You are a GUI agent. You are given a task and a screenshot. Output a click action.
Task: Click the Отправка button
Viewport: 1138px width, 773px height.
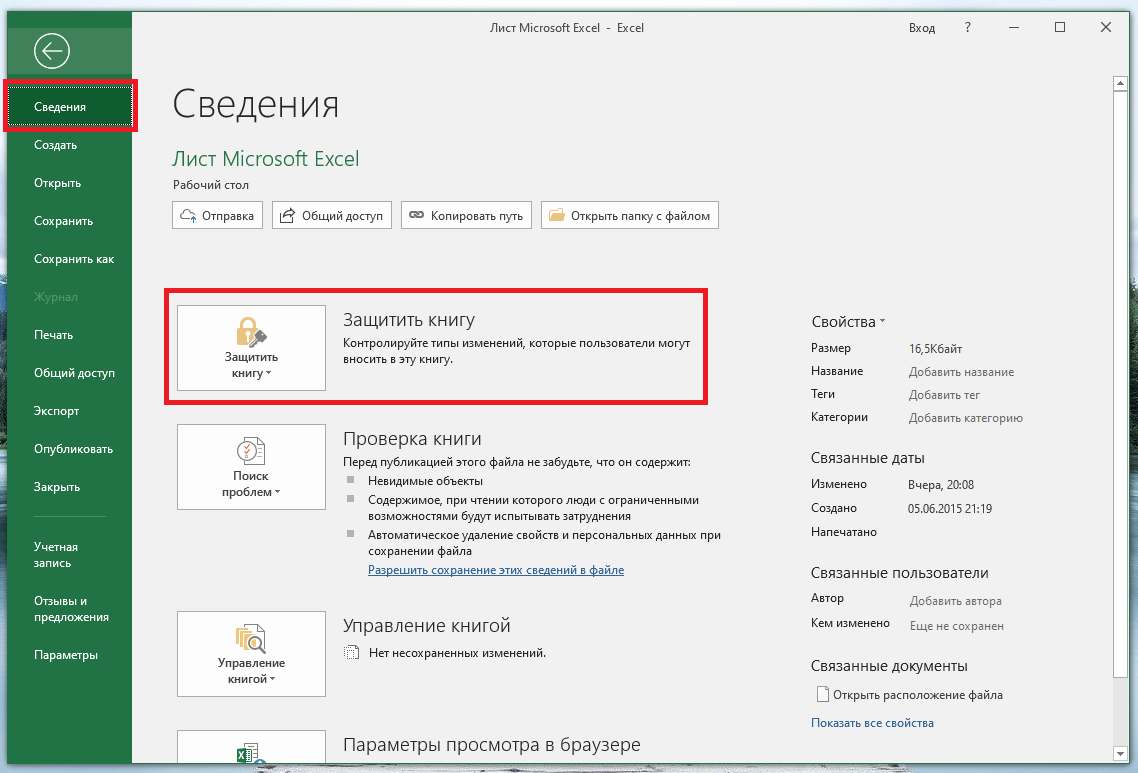click(217, 216)
